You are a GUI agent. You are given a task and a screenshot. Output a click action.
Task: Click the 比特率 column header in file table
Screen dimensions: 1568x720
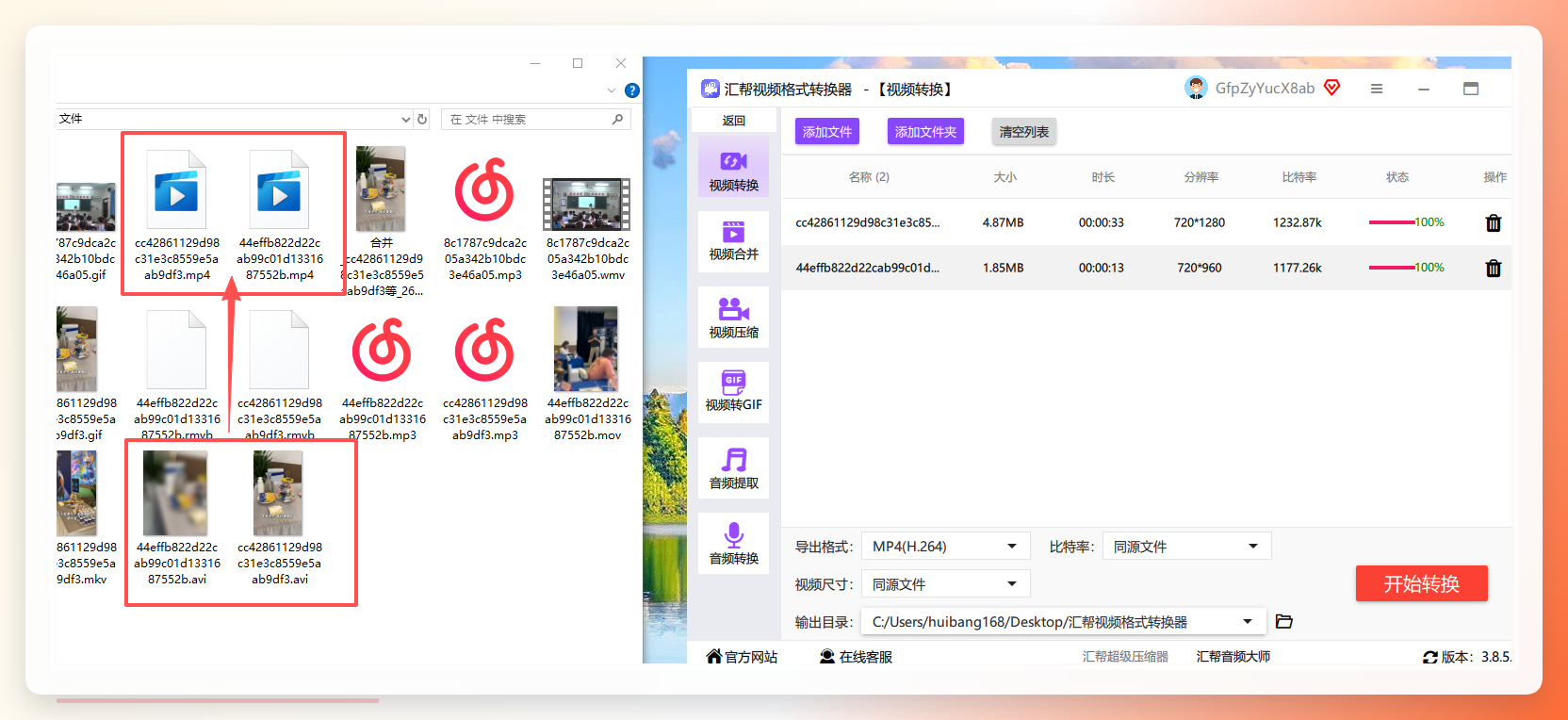[x=1299, y=177]
